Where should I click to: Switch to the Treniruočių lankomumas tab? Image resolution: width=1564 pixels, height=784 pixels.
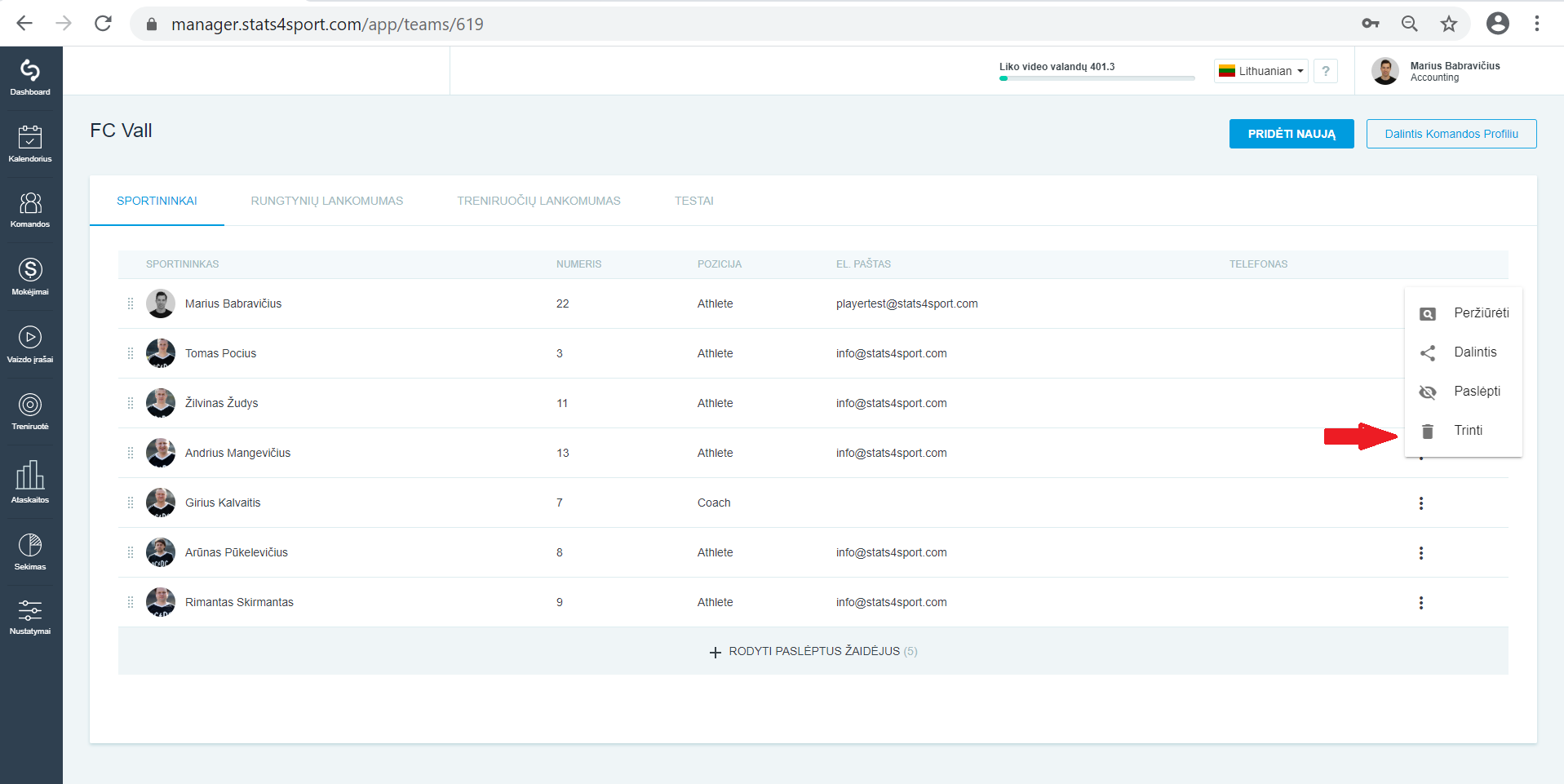538,201
